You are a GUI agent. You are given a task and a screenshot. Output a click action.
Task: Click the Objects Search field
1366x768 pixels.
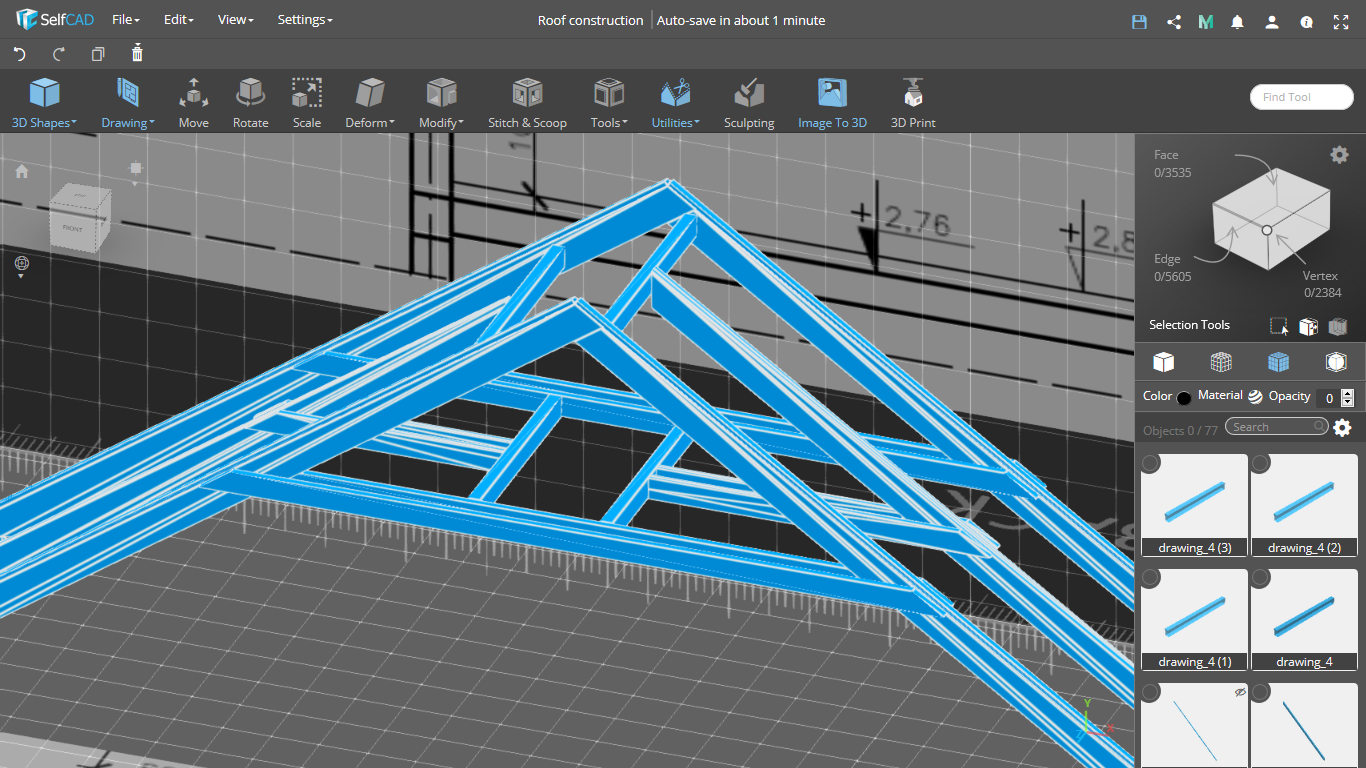(x=1277, y=427)
